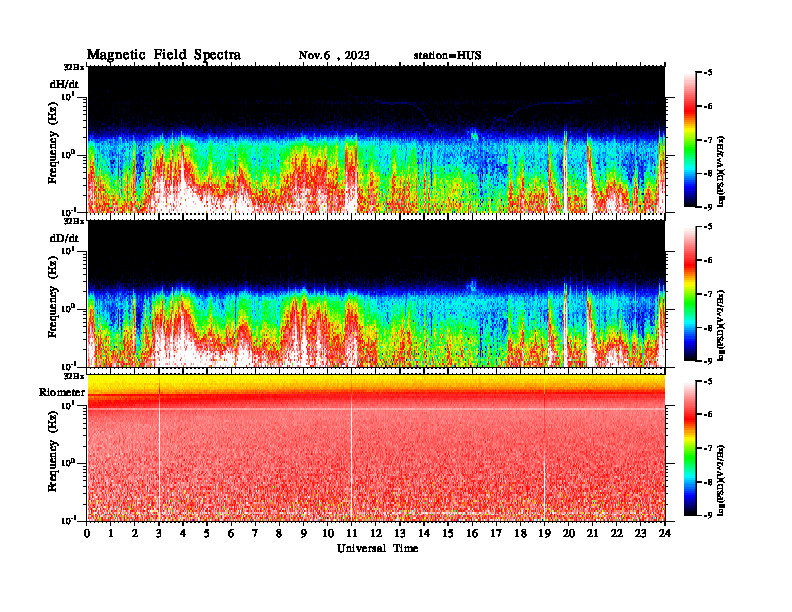Open the dH/dt spectrogram plot
The image size is (792, 612).
coord(376,139)
